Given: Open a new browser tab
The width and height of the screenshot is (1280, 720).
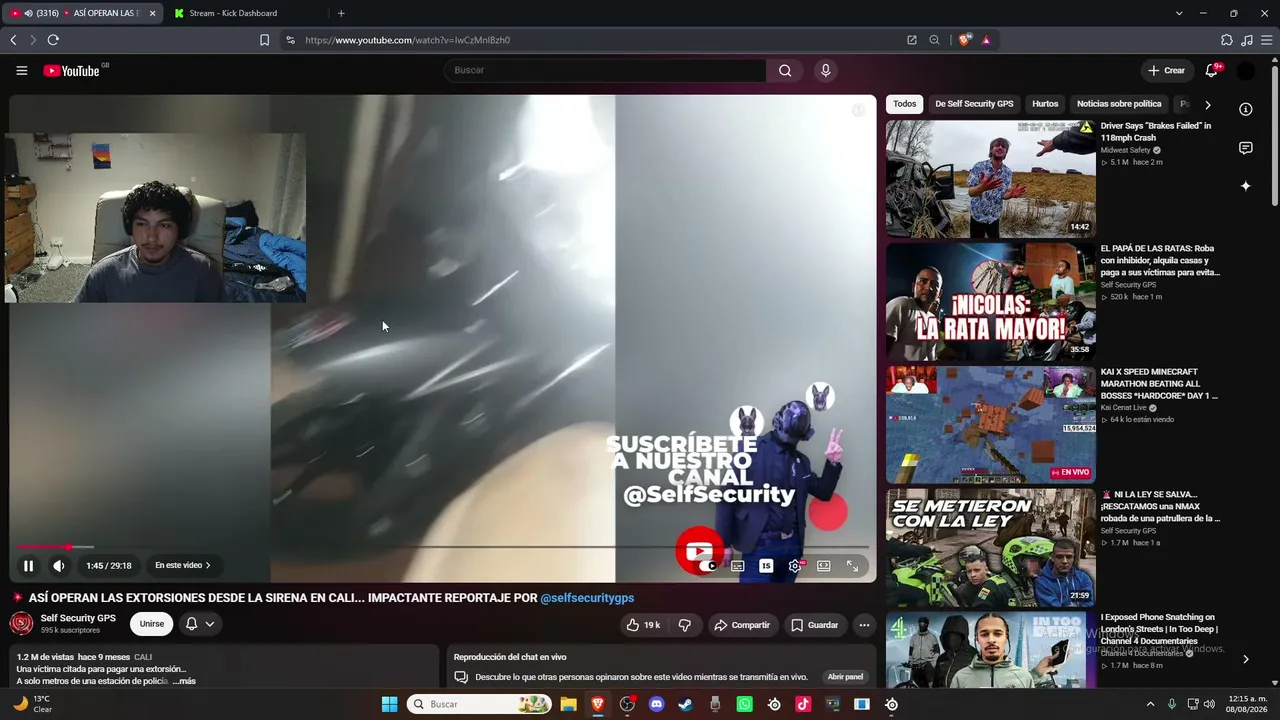Looking at the screenshot, I should [x=341, y=13].
